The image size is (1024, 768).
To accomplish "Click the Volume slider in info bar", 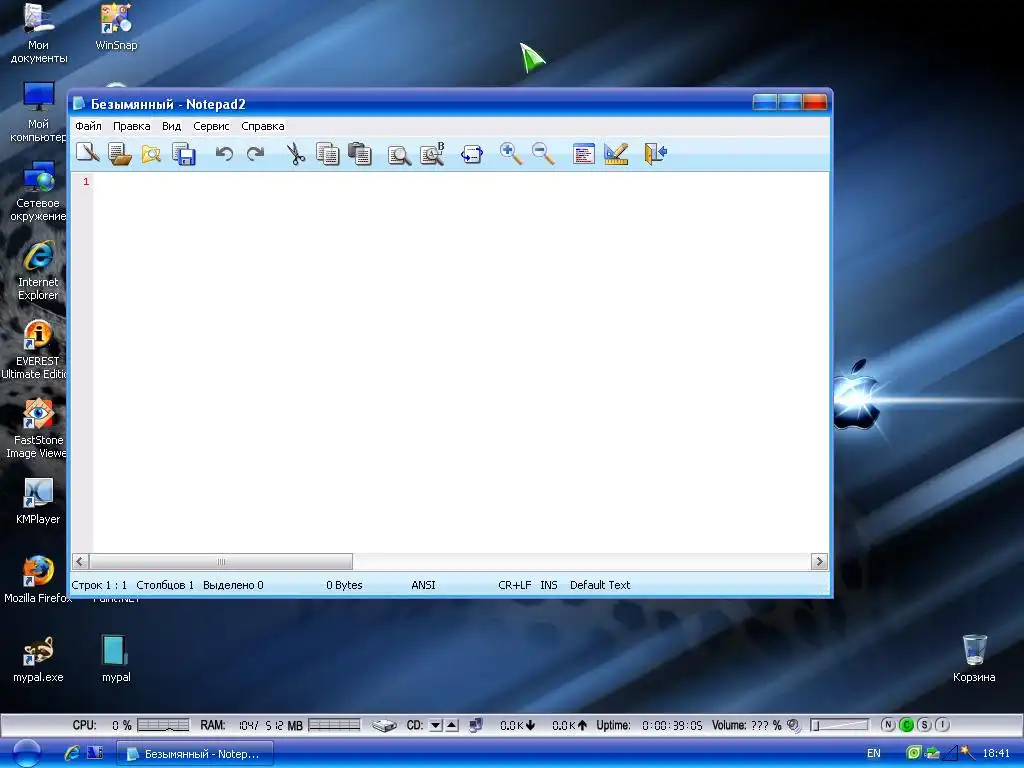I will coord(840,726).
